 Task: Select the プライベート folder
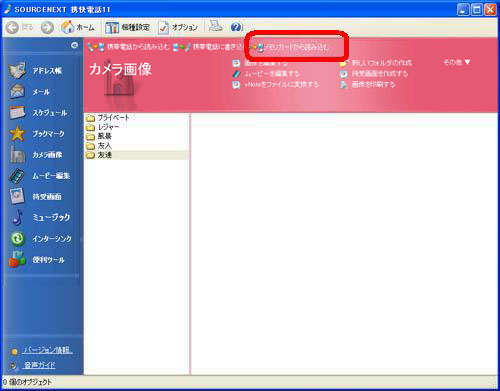(x=107, y=117)
